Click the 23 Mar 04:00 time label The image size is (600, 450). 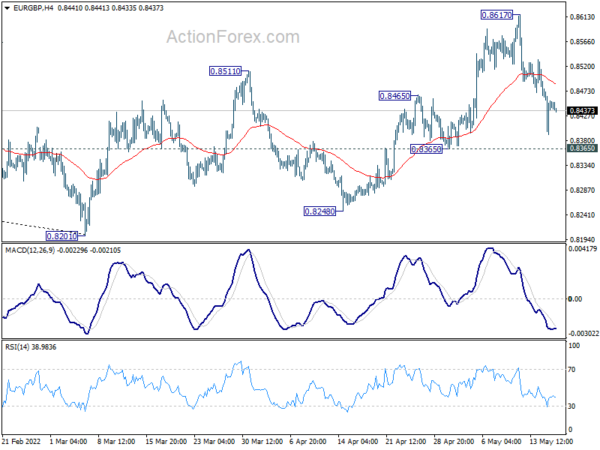tap(214, 442)
